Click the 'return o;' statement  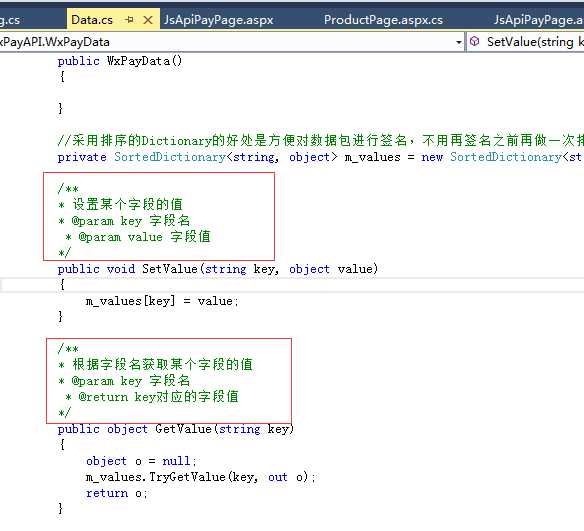tap(117, 493)
